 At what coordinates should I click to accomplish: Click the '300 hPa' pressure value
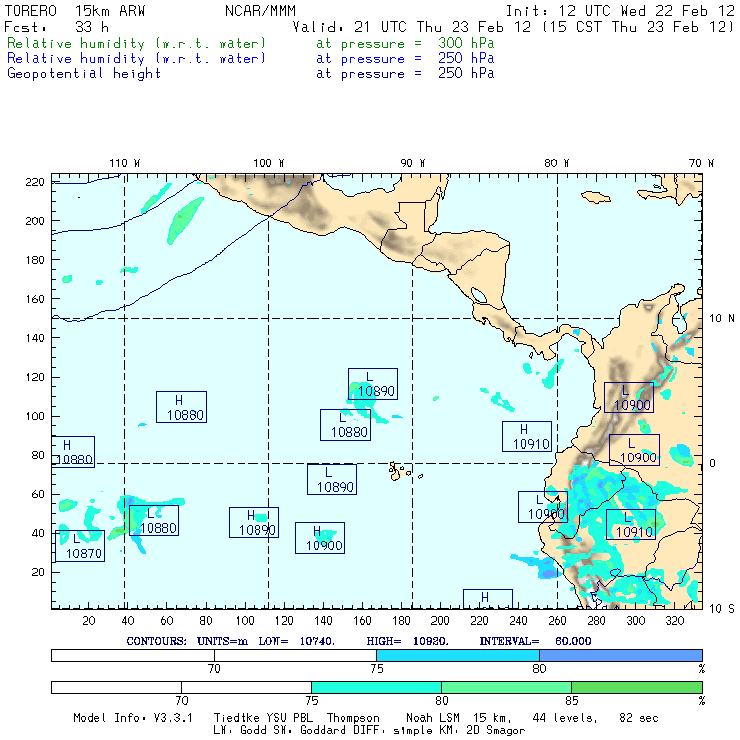point(466,43)
